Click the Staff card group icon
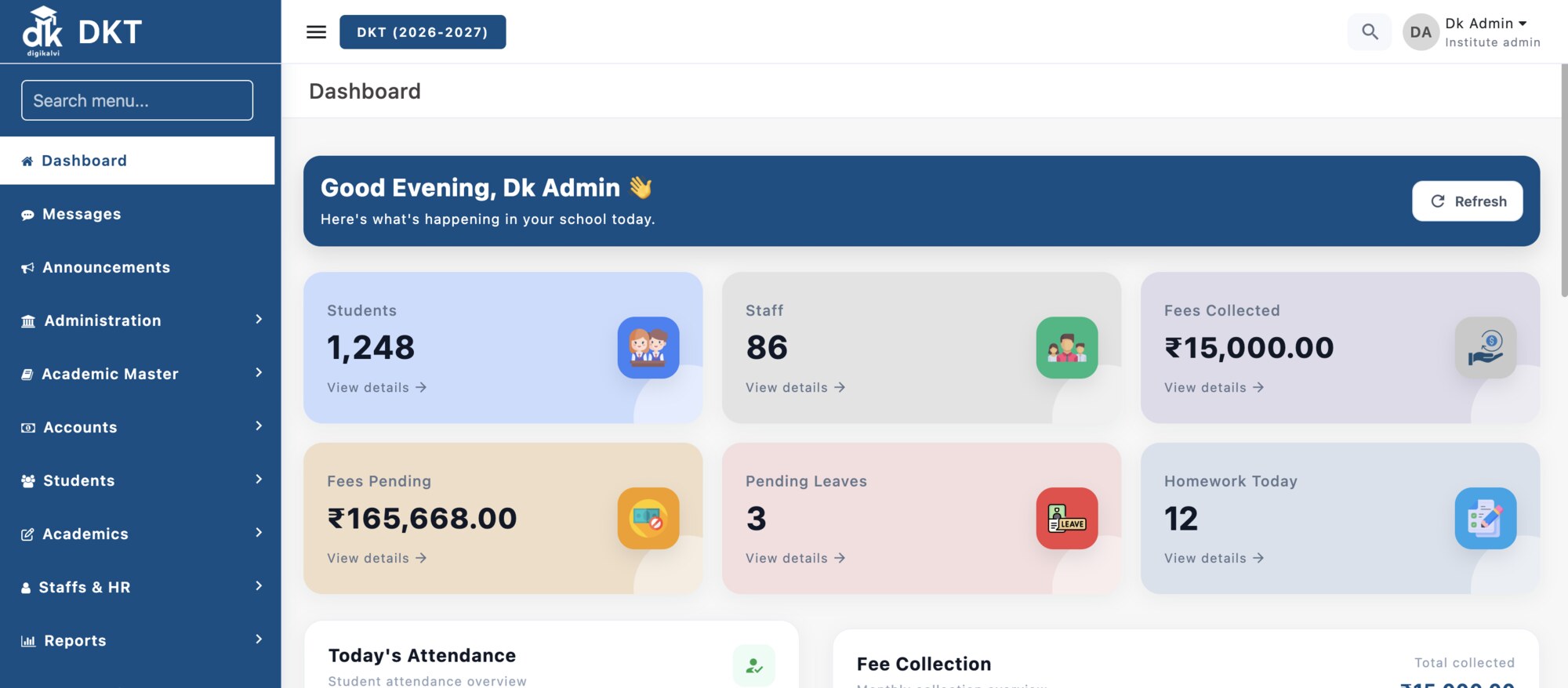Viewport: 1568px width, 688px height. coord(1067,347)
